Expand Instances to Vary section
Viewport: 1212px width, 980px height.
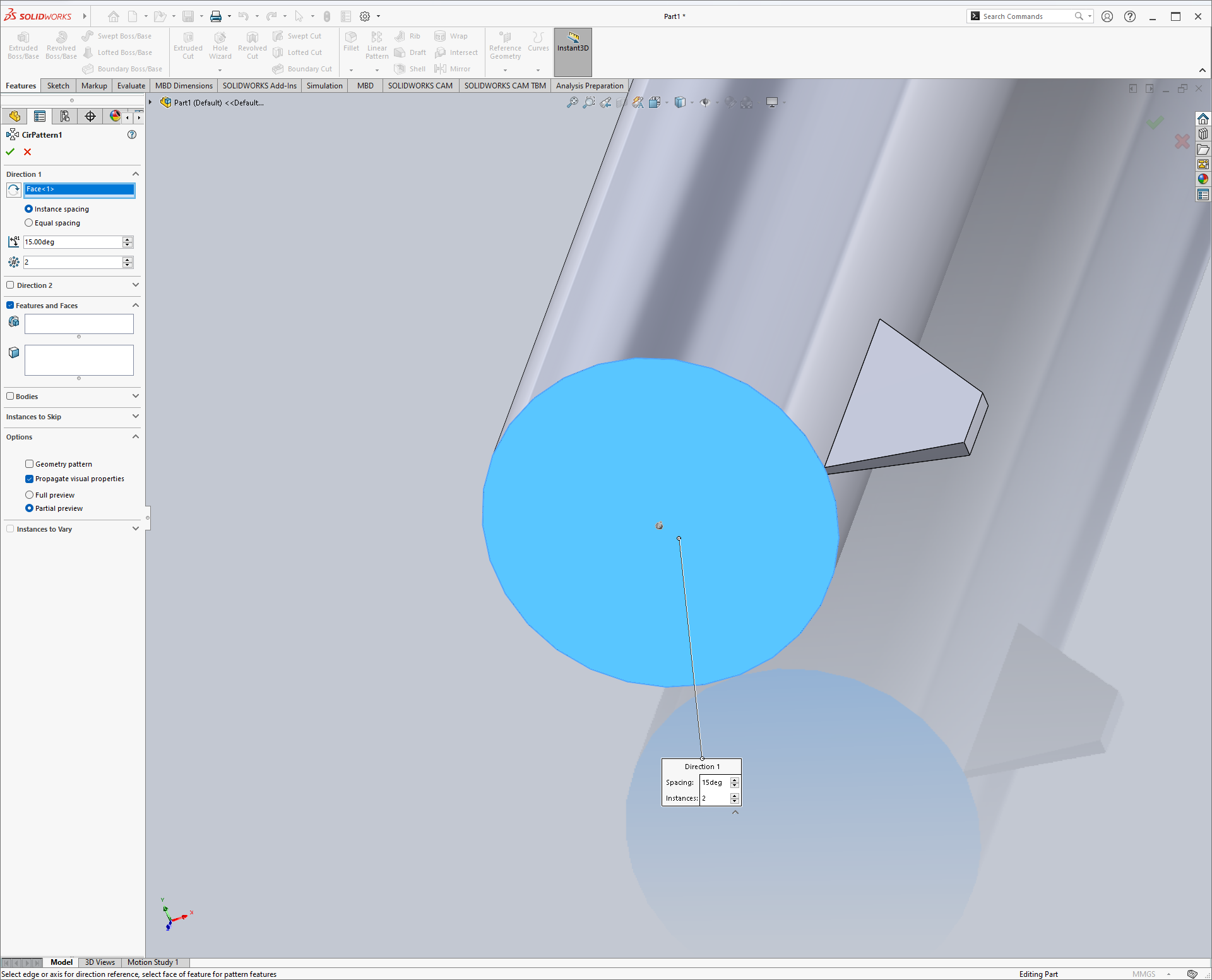(x=135, y=529)
